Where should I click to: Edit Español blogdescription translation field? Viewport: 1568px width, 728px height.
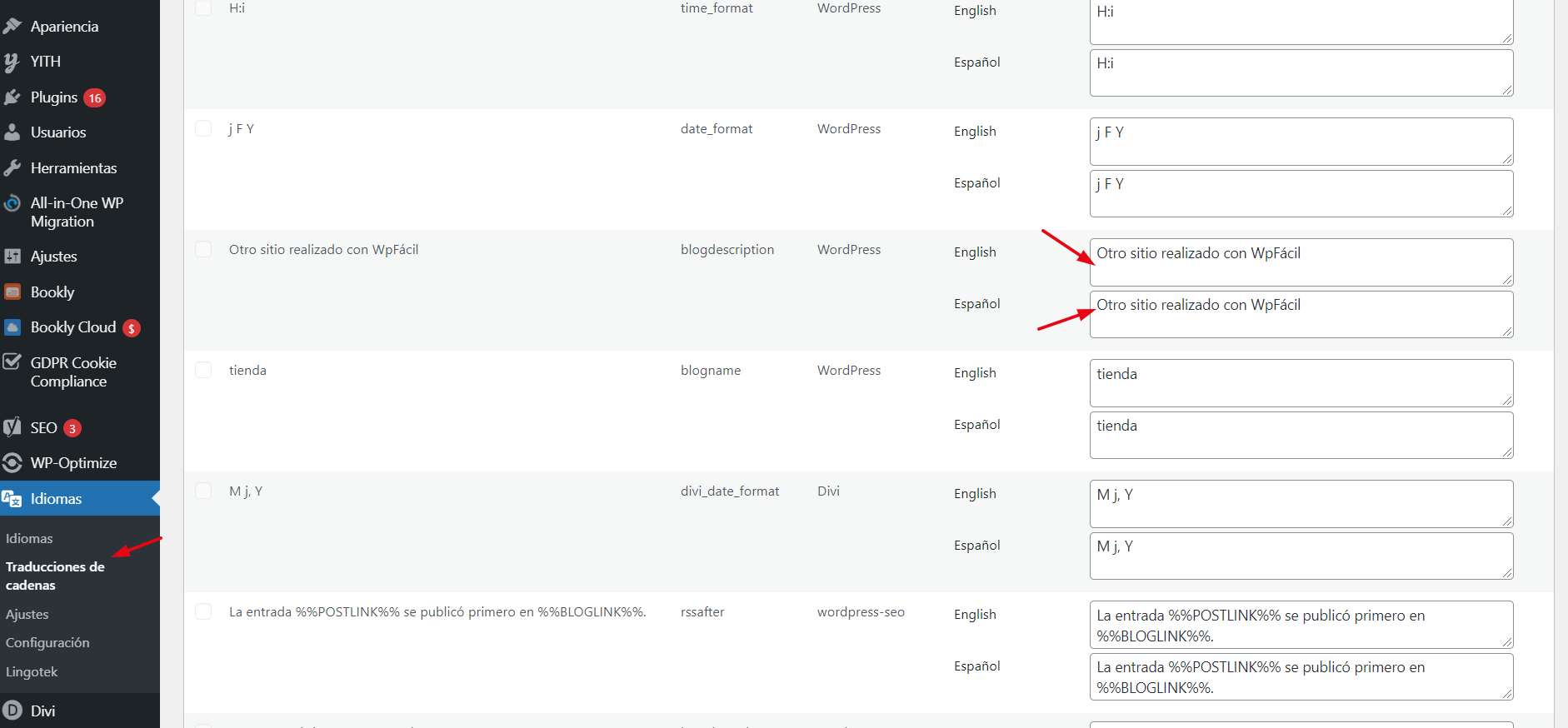[x=1301, y=314]
